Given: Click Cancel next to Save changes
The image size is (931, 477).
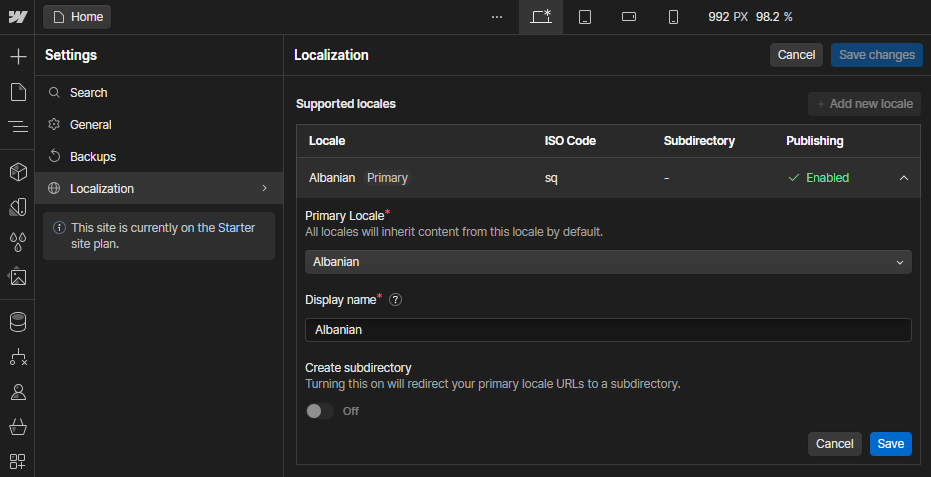Looking at the screenshot, I should [796, 55].
